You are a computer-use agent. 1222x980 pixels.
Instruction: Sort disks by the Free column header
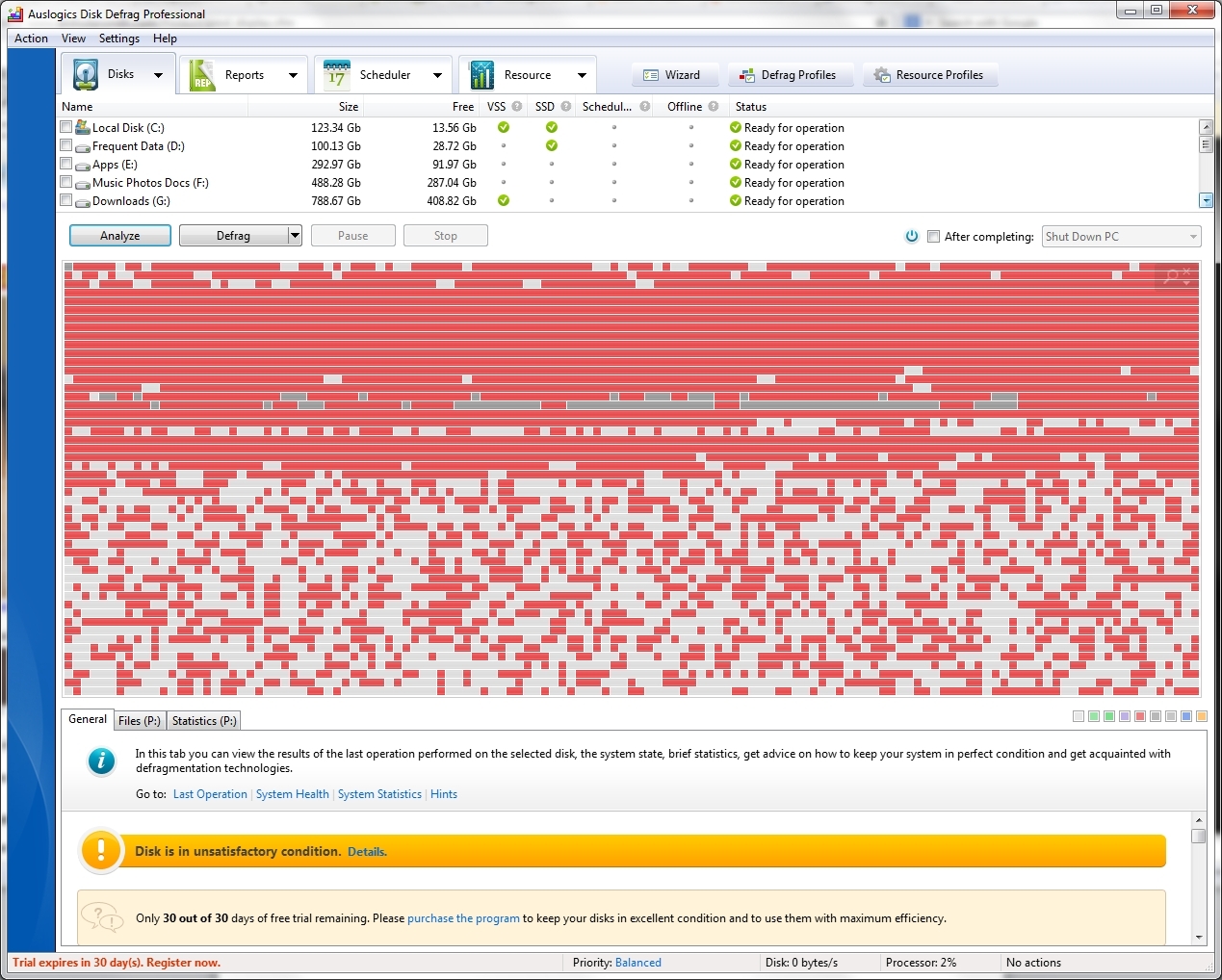click(421, 107)
